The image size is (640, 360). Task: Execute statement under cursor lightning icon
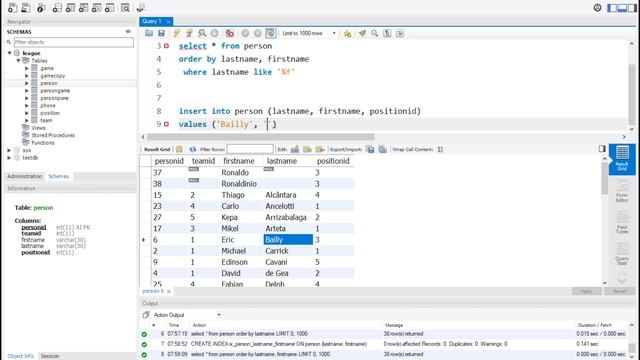tap(189, 33)
